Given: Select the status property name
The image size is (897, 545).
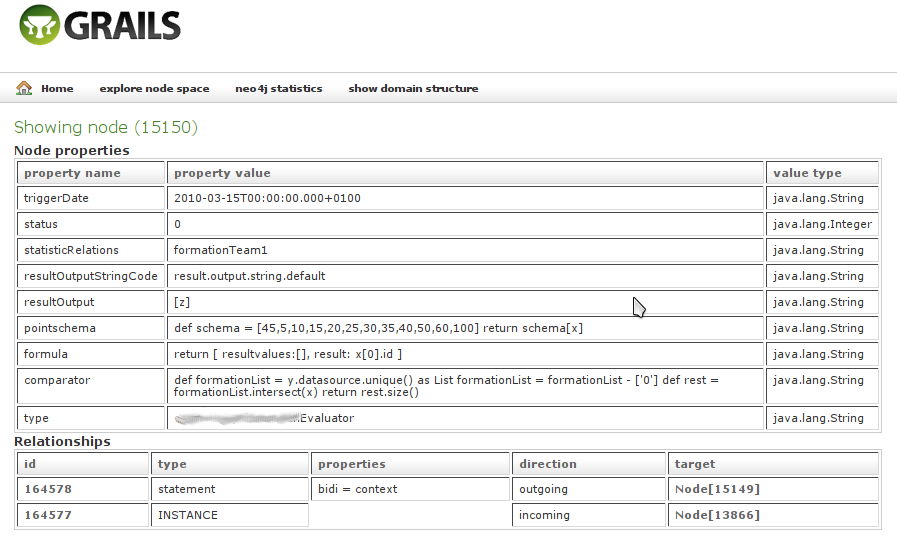Looking at the screenshot, I should pyautogui.click(x=41, y=224).
